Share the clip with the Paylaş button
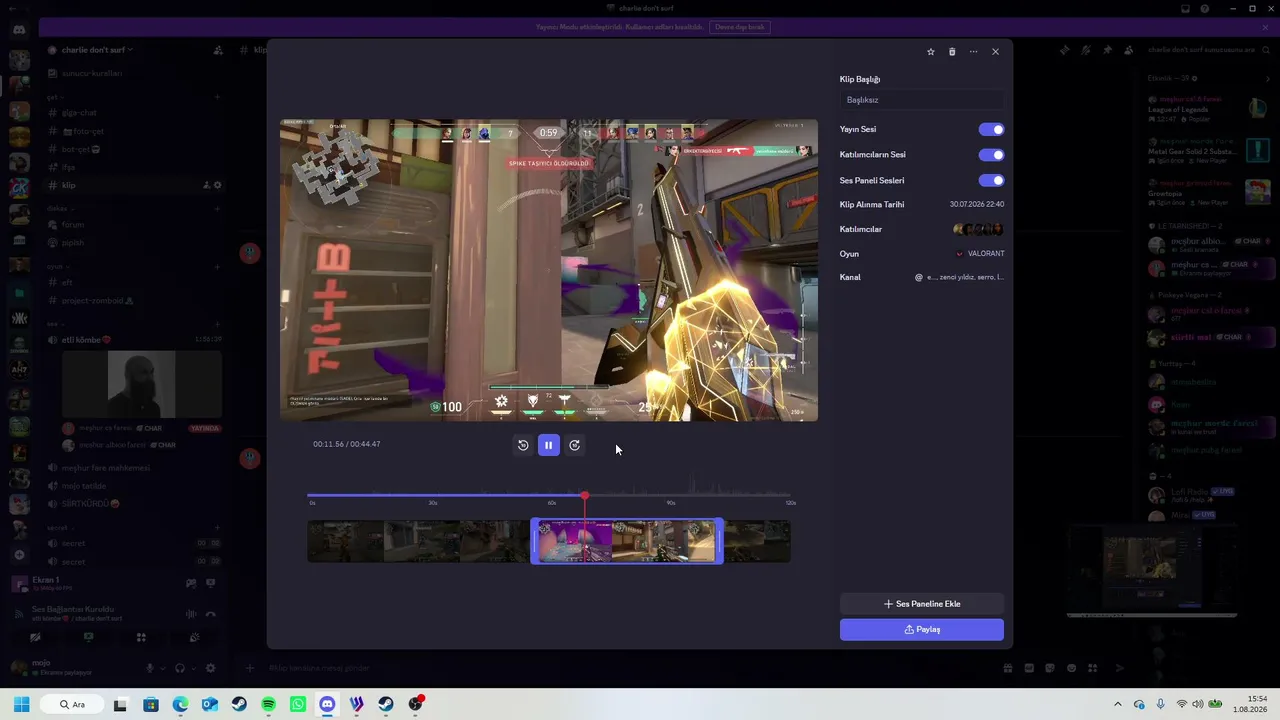 click(x=922, y=629)
